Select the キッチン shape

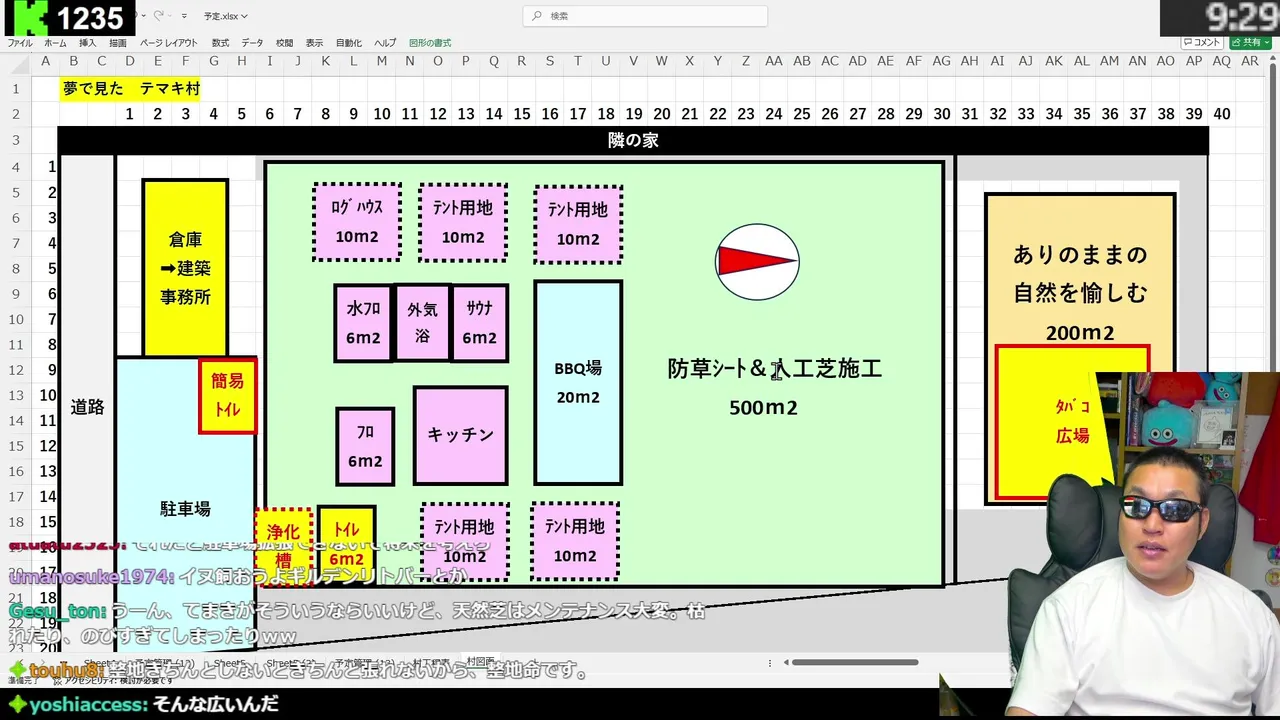(x=461, y=435)
